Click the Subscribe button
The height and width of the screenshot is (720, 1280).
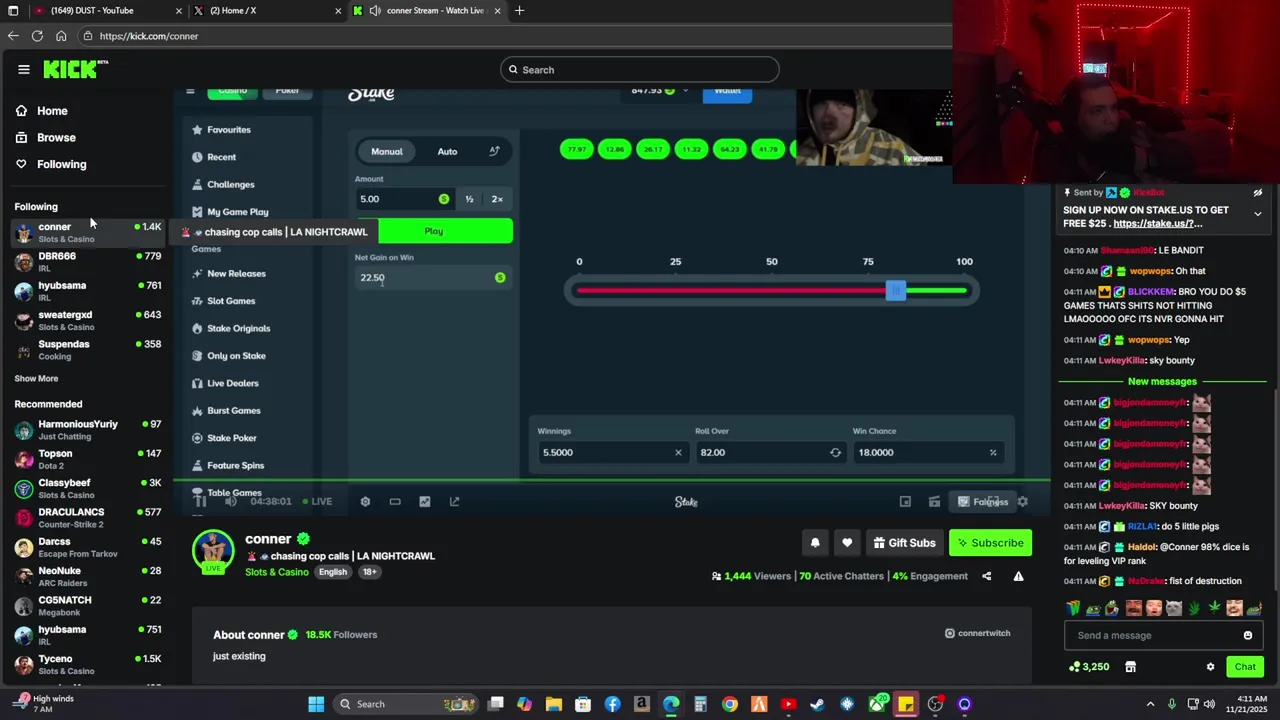[x=990, y=543]
